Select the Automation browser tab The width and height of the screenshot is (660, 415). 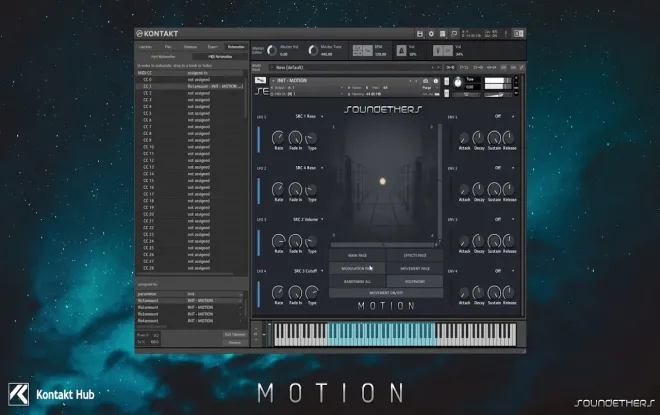tap(236, 47)
